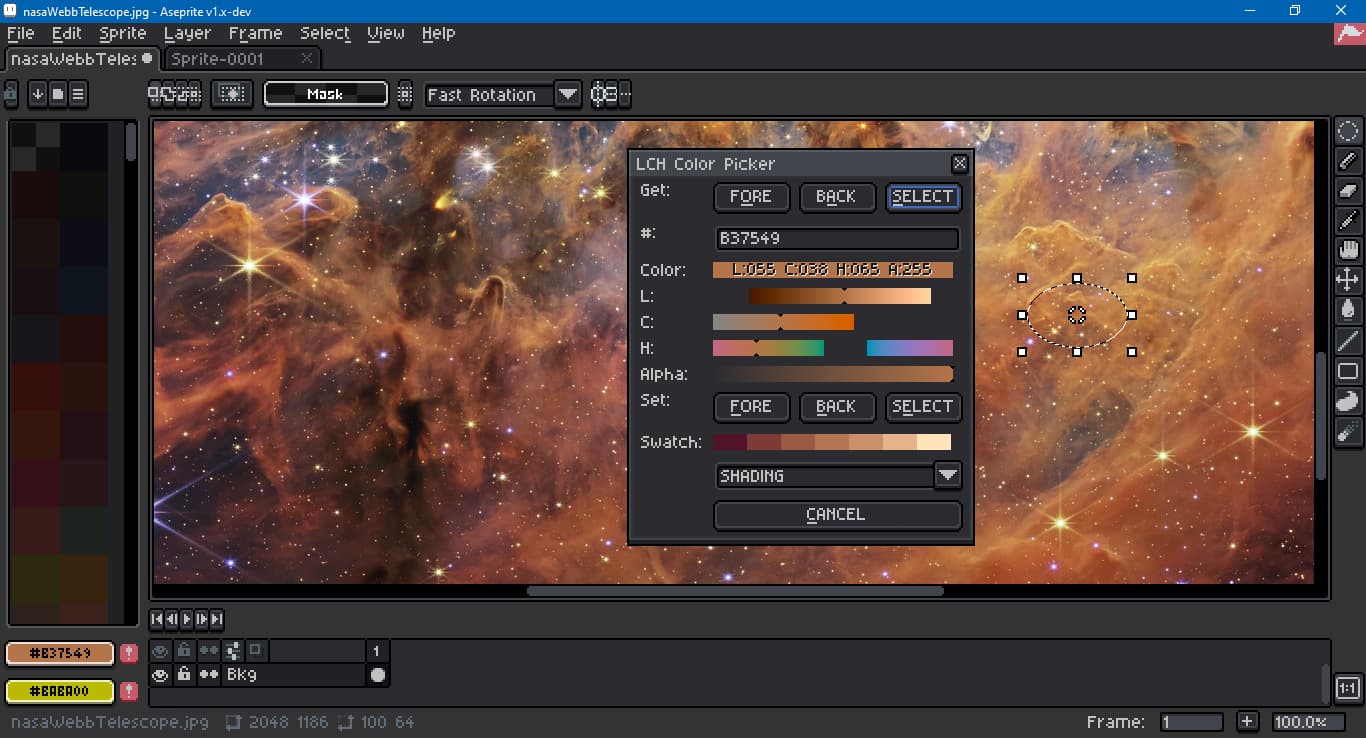This screenshot has width=1366, height=738.
Task: Select the elliptical marquee tool
Action: [1348, 131]
